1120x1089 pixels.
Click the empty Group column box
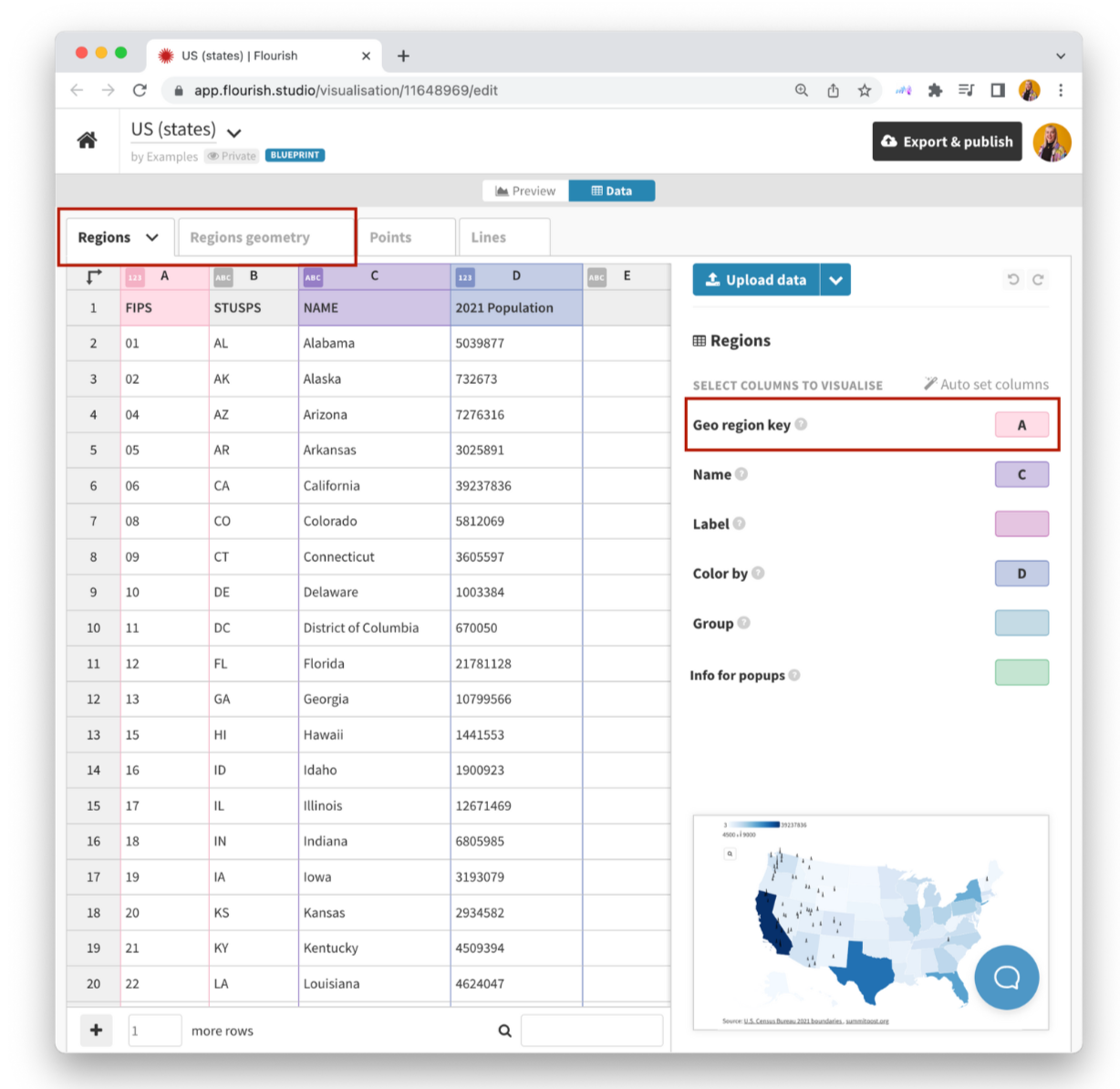[x=1021, y=623]
